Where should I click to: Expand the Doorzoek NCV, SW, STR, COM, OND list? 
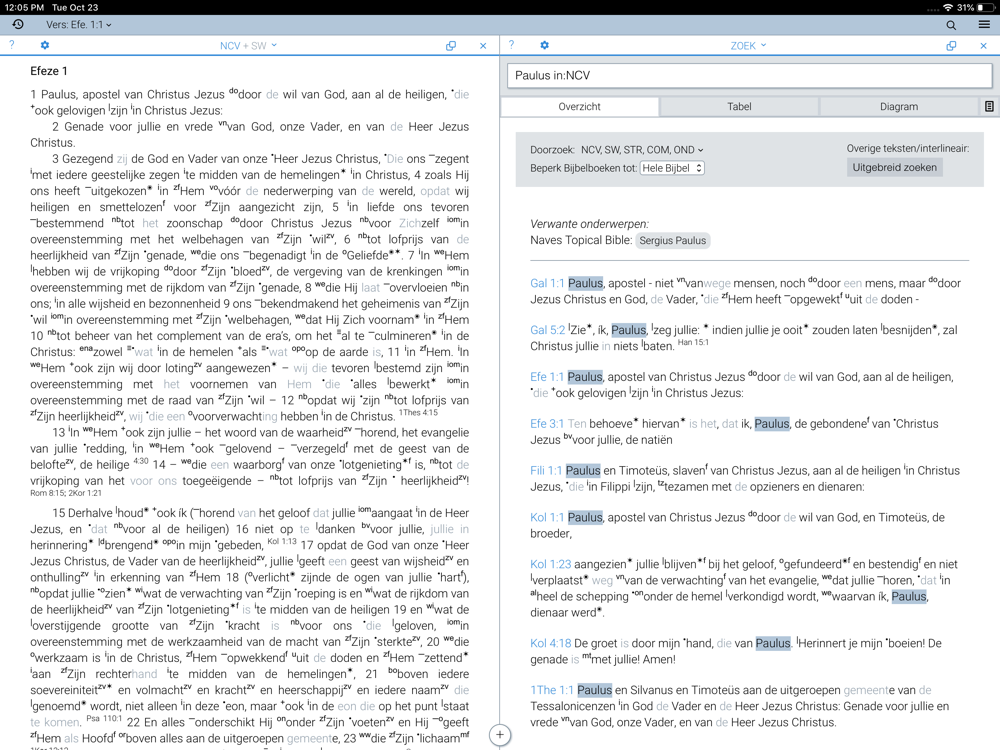point(642,150)
